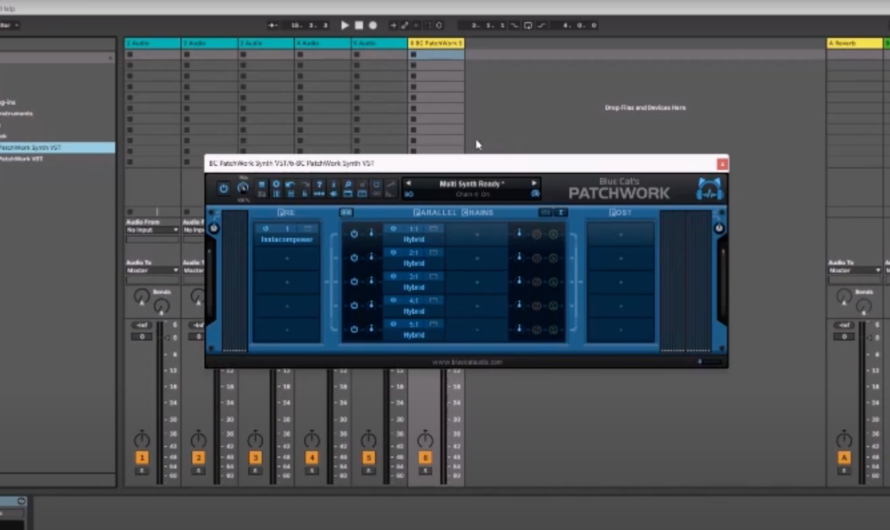890x530 pixels.
Task: Click the output gain knob of chain 3
Action: point(519,280)
